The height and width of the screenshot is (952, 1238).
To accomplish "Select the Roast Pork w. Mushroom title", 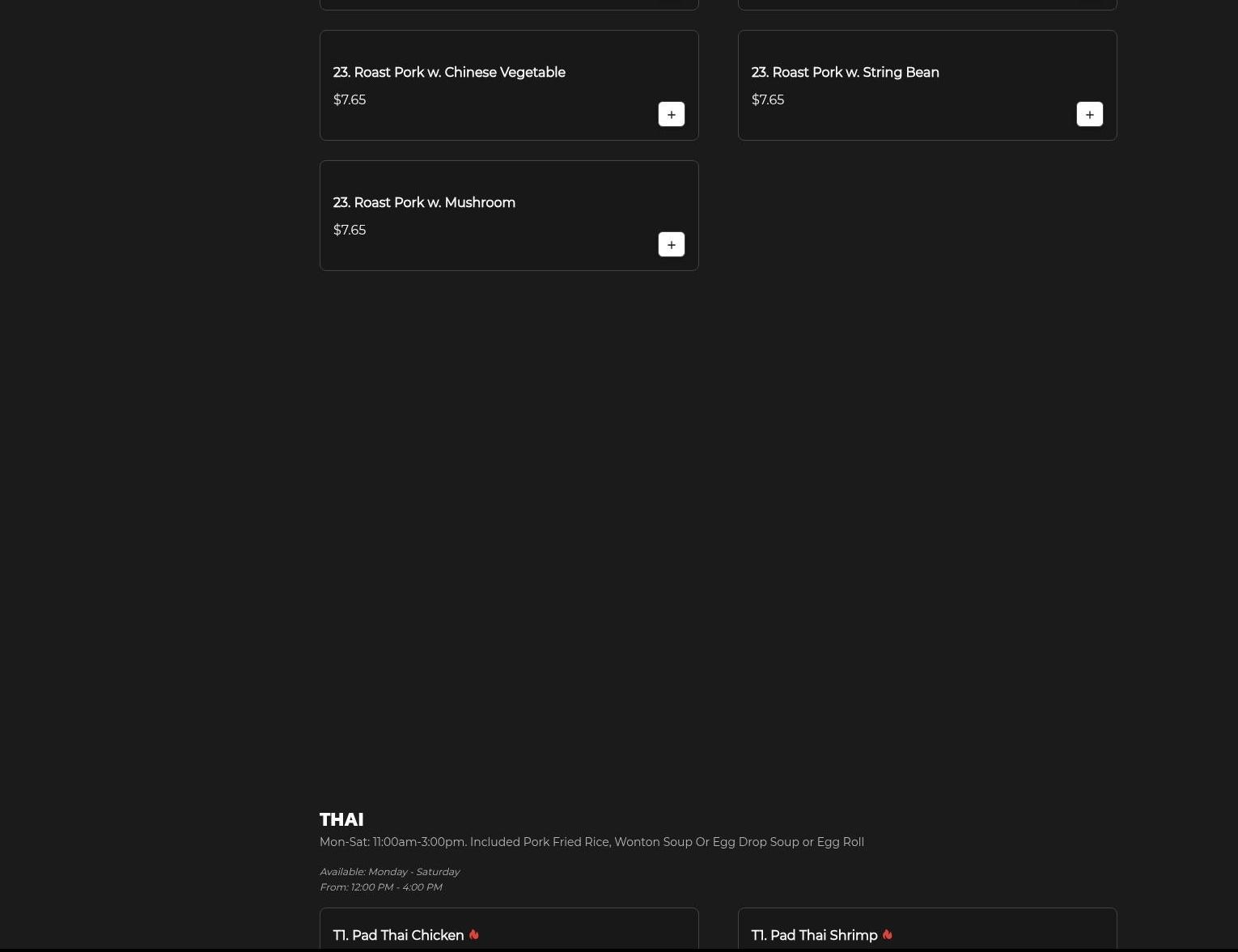I will tap(424, 203).
